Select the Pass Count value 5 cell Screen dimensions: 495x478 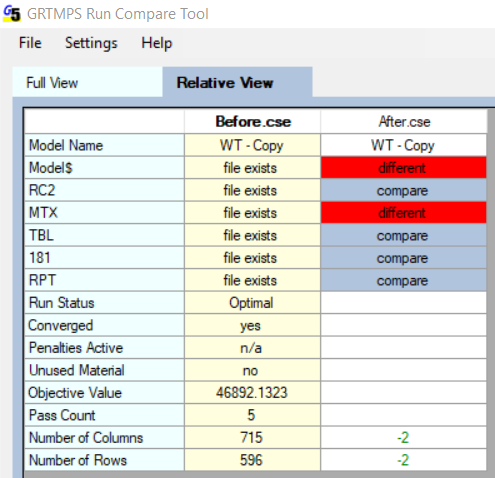pyautogui.click(x=252, y=415)
